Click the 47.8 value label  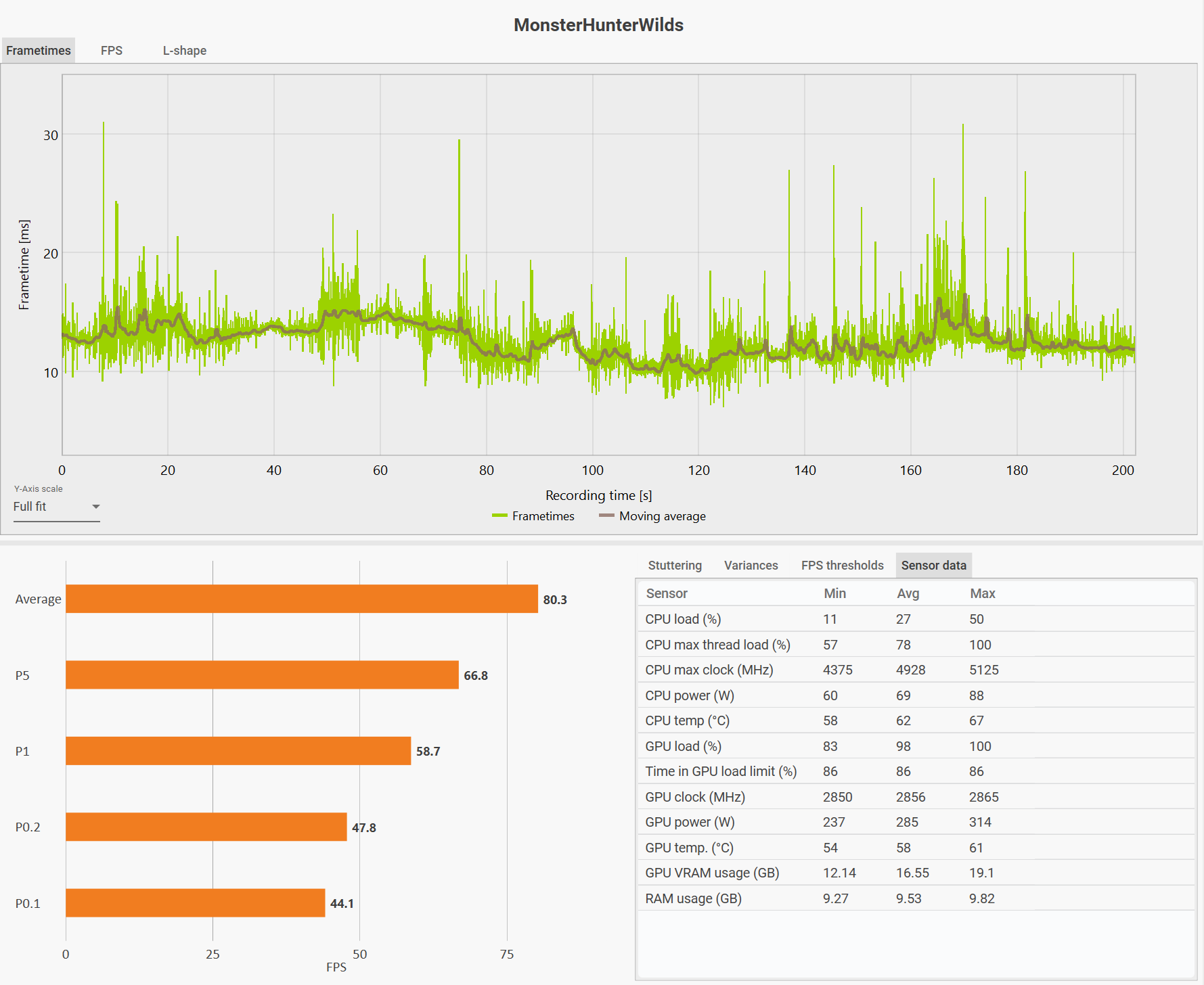364,828
